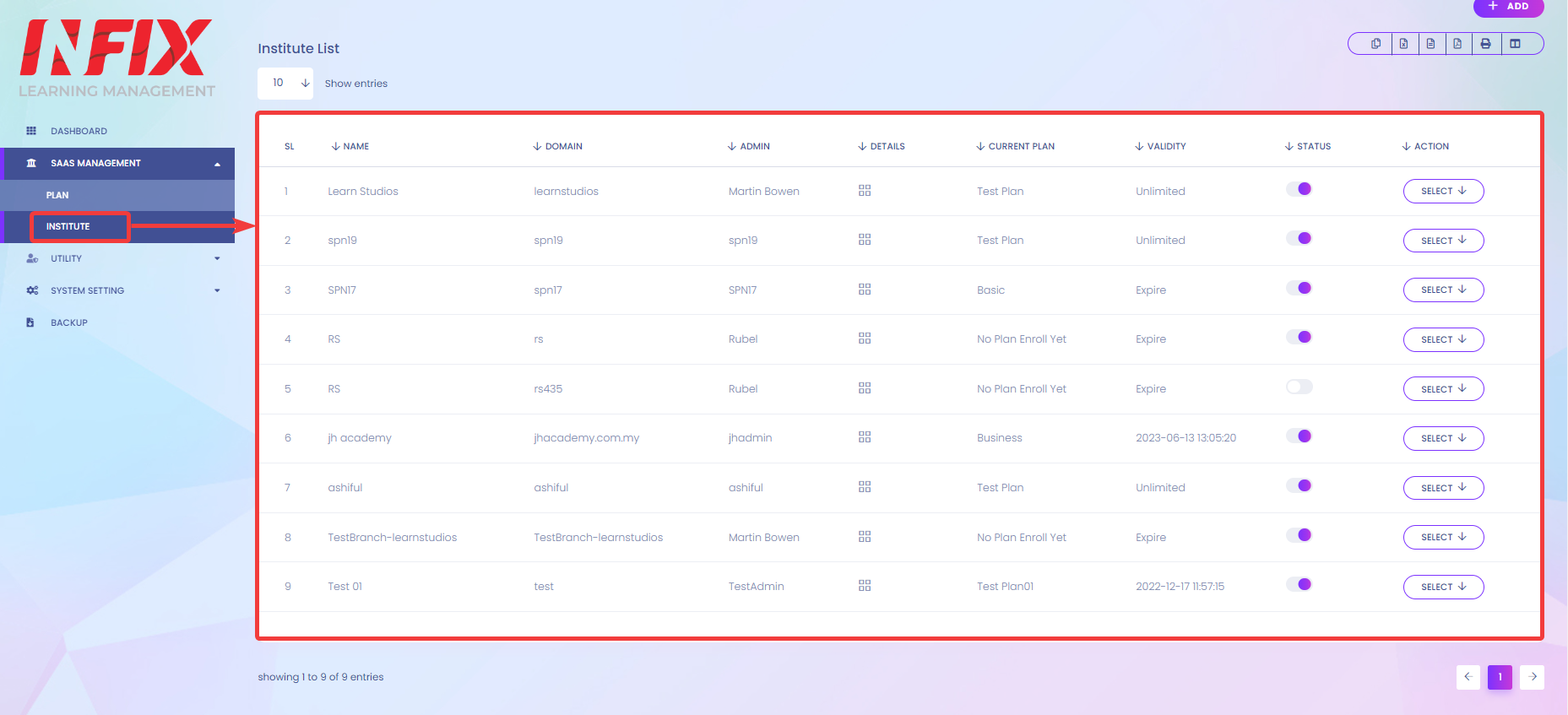Open Select menu for RS domain rs
1568x715 pixels.
click(1443, 339)
